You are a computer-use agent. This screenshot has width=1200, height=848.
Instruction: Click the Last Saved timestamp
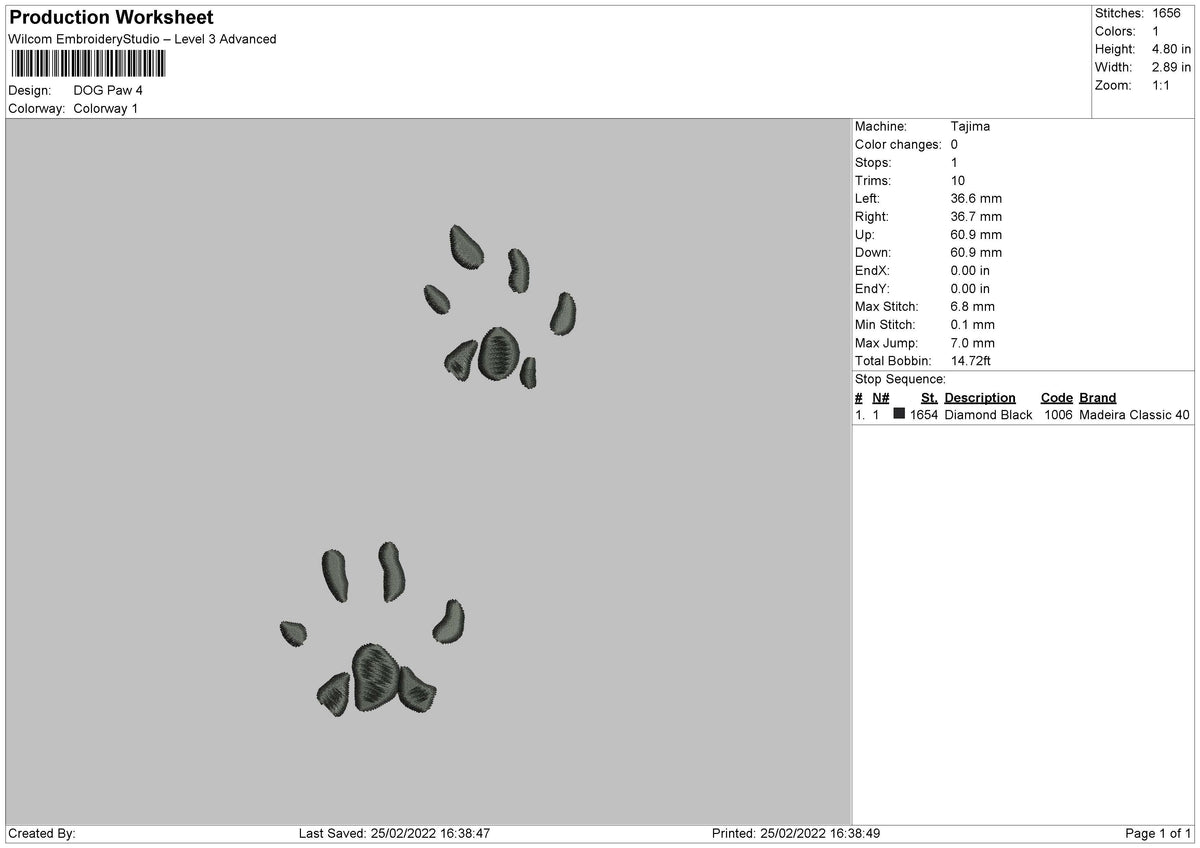click(x=394, y=833)
